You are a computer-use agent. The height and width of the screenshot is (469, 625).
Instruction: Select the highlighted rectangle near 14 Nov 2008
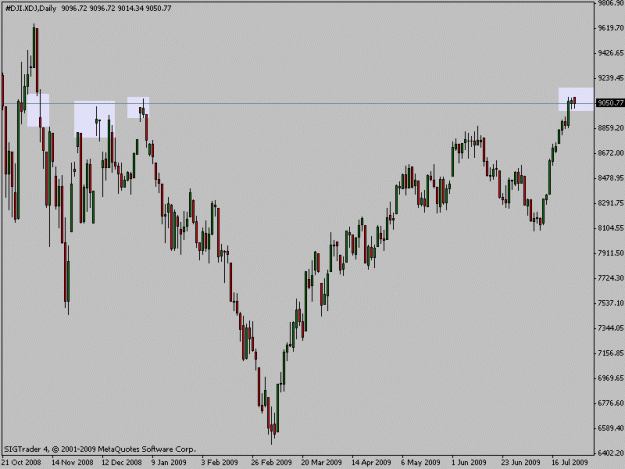[x=94, y=120]
